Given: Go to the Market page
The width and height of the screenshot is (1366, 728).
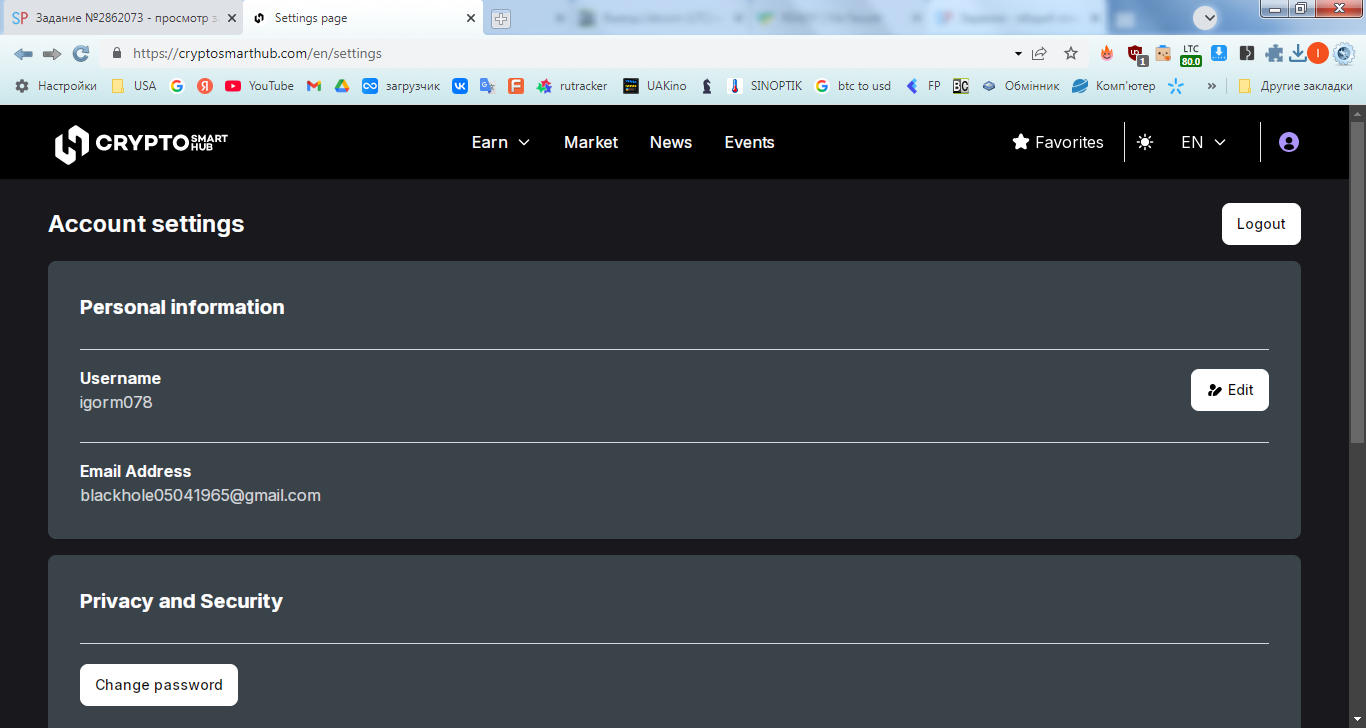Looking at the screenshot, I should [591, 142].
